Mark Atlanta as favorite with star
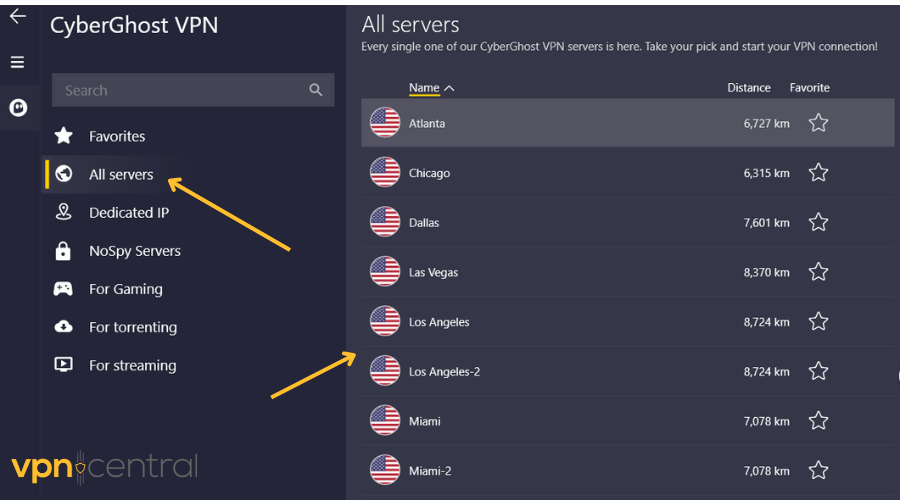The image size is (900, 500). pyautogui.click(x=818, y=123)
